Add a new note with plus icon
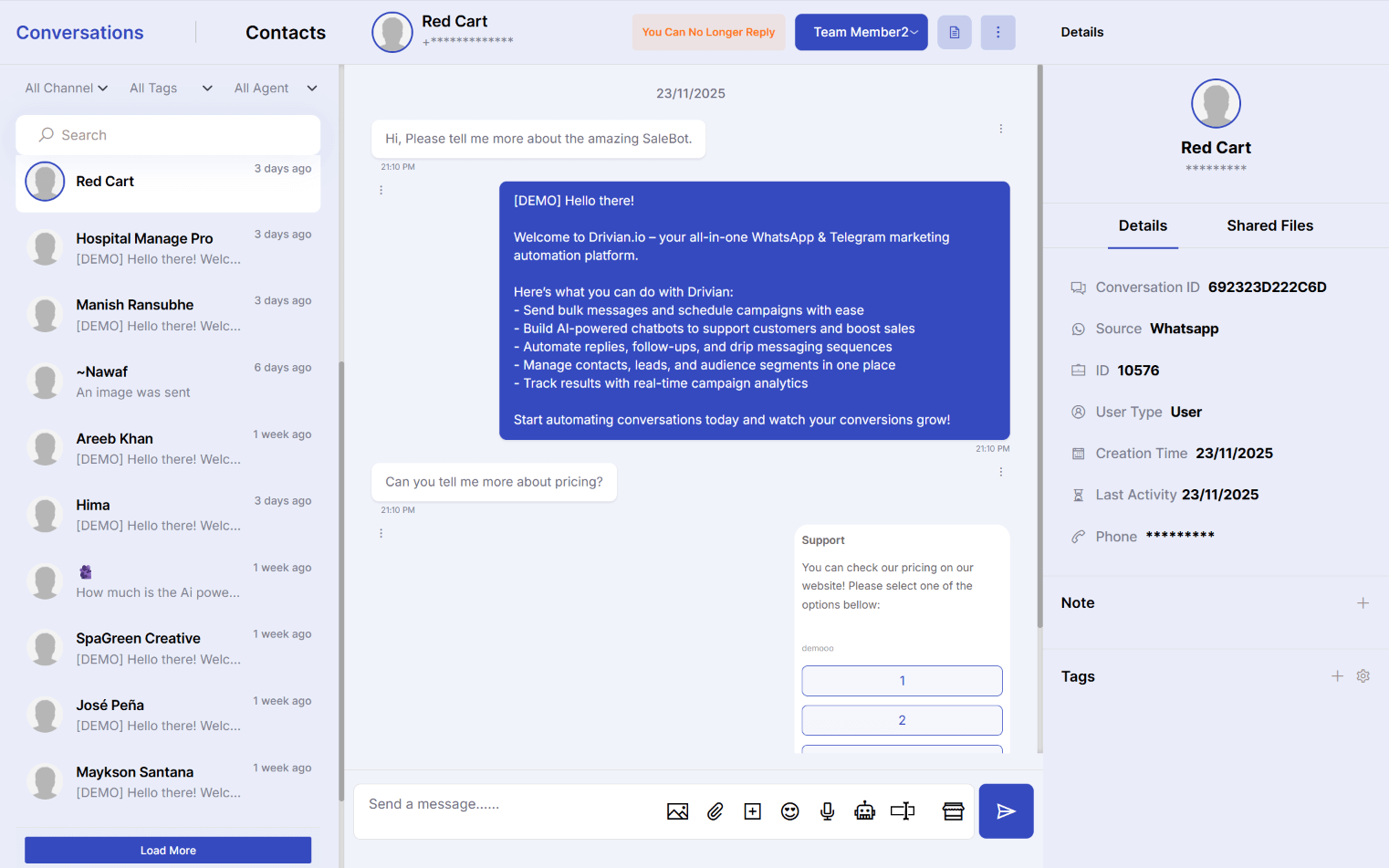The height and width of the screenshot is (868, 1389). [x=1363, y=603]
